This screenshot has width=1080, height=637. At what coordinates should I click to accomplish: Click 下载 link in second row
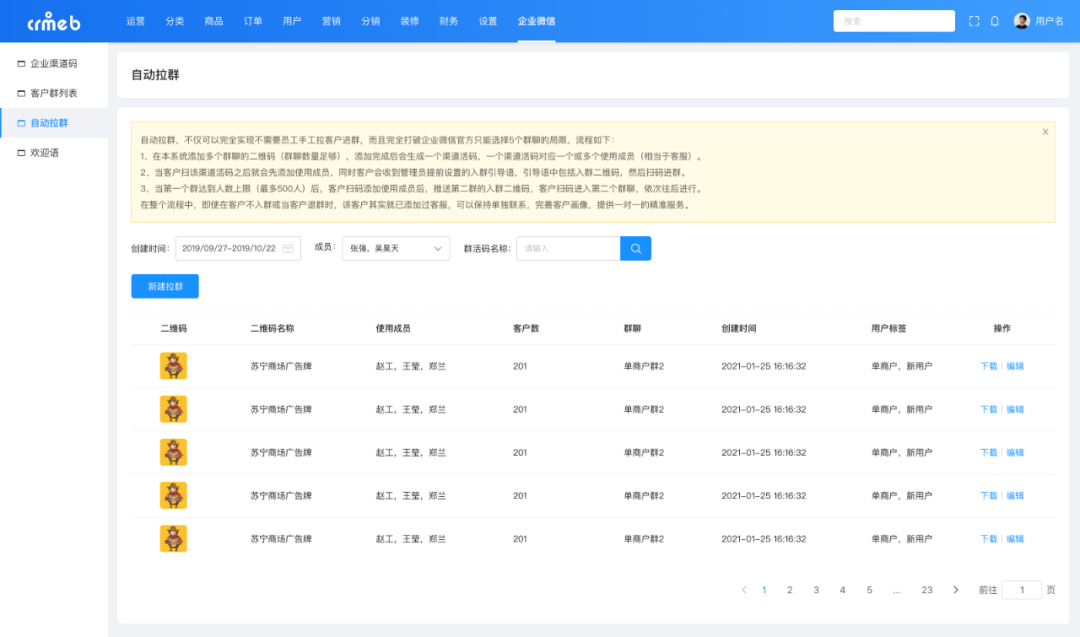pyautogui.click(x=988, y=409)
